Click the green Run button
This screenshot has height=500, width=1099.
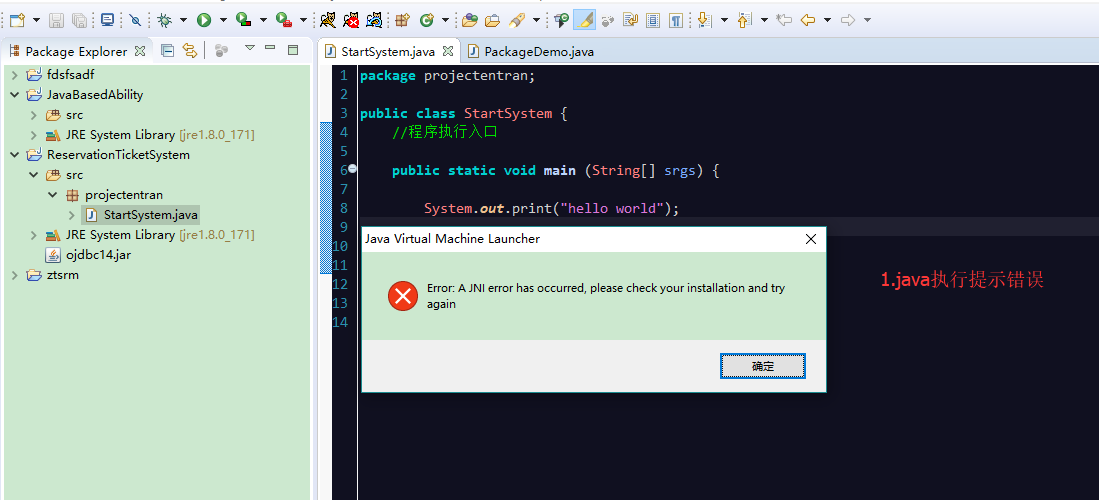pos(204,20)
